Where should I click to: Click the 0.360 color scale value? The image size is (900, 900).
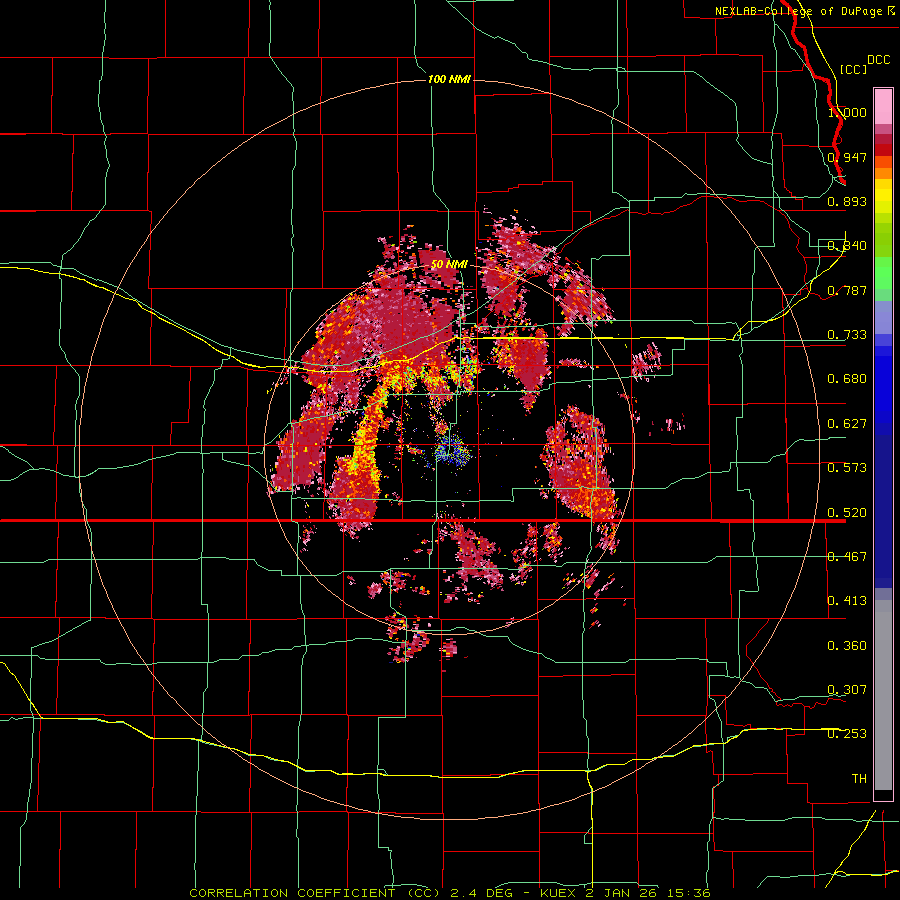click(x=847, y=646)
